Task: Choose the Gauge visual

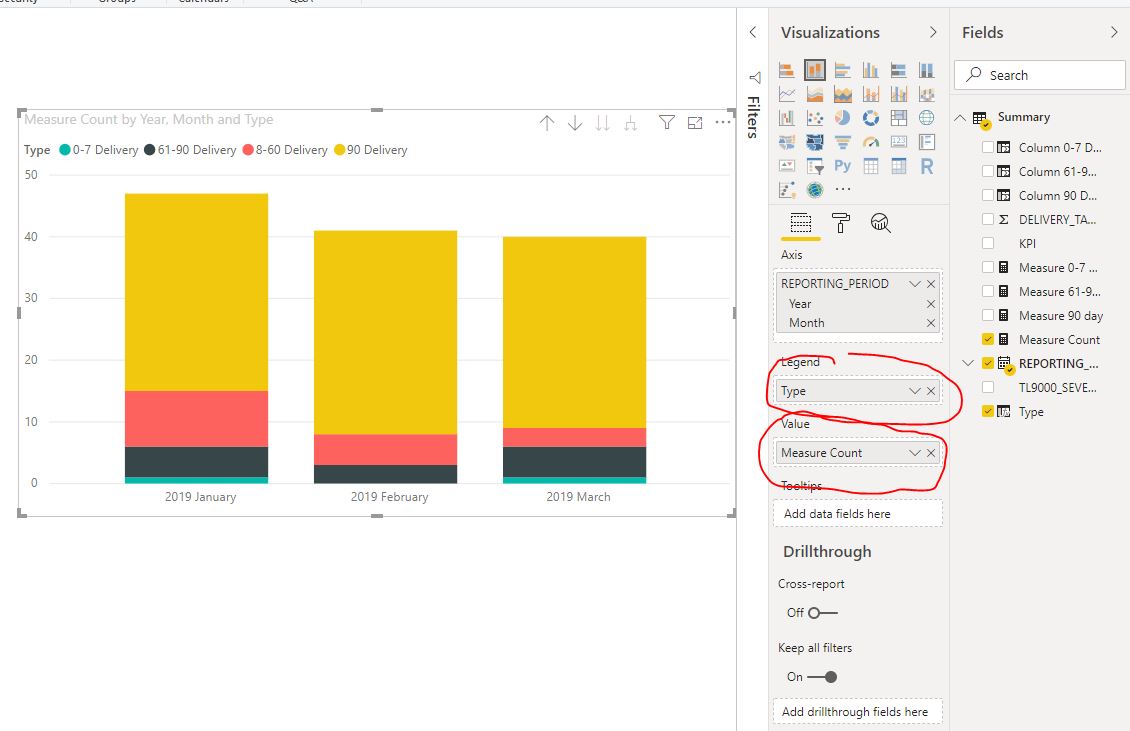Action: click(x=871, y=142)
